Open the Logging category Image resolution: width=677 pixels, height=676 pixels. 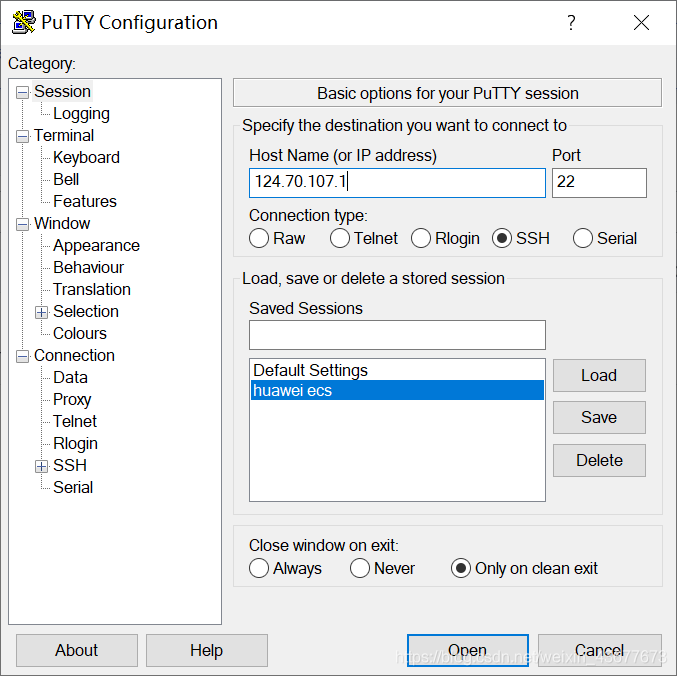(x=81, y=114)
